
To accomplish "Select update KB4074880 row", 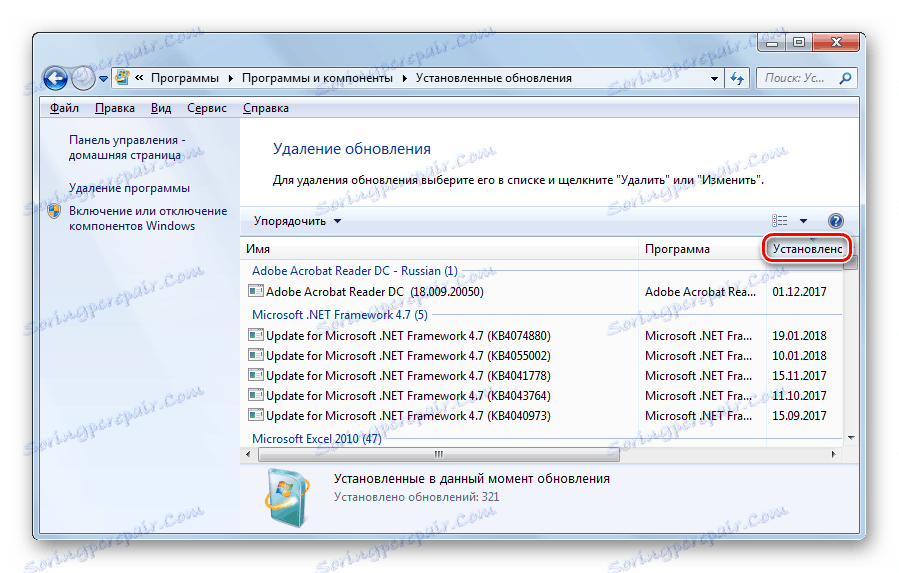I will (542, 336).
